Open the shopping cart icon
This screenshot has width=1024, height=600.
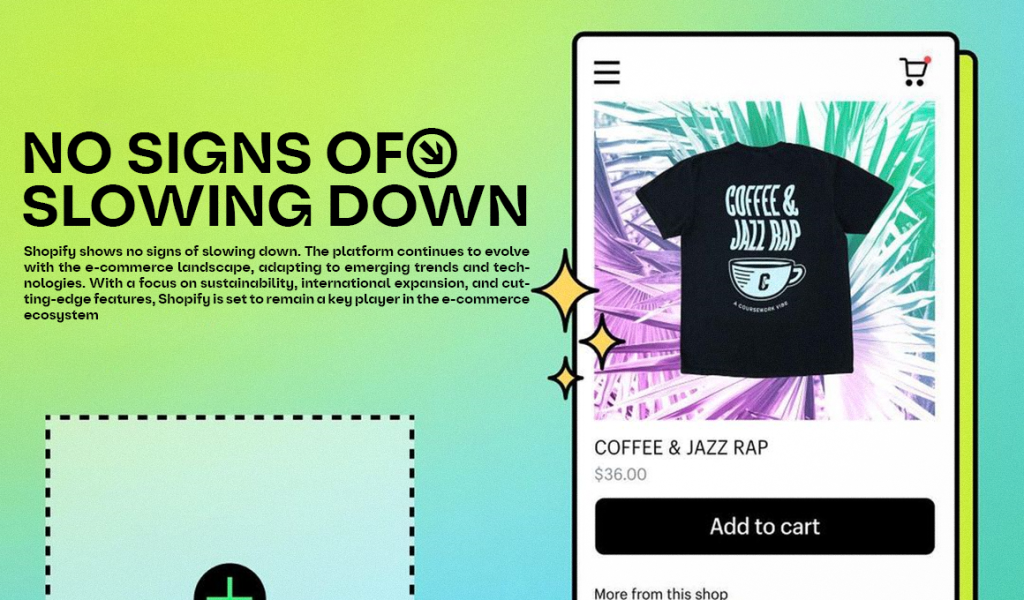(x=914, y=72)
